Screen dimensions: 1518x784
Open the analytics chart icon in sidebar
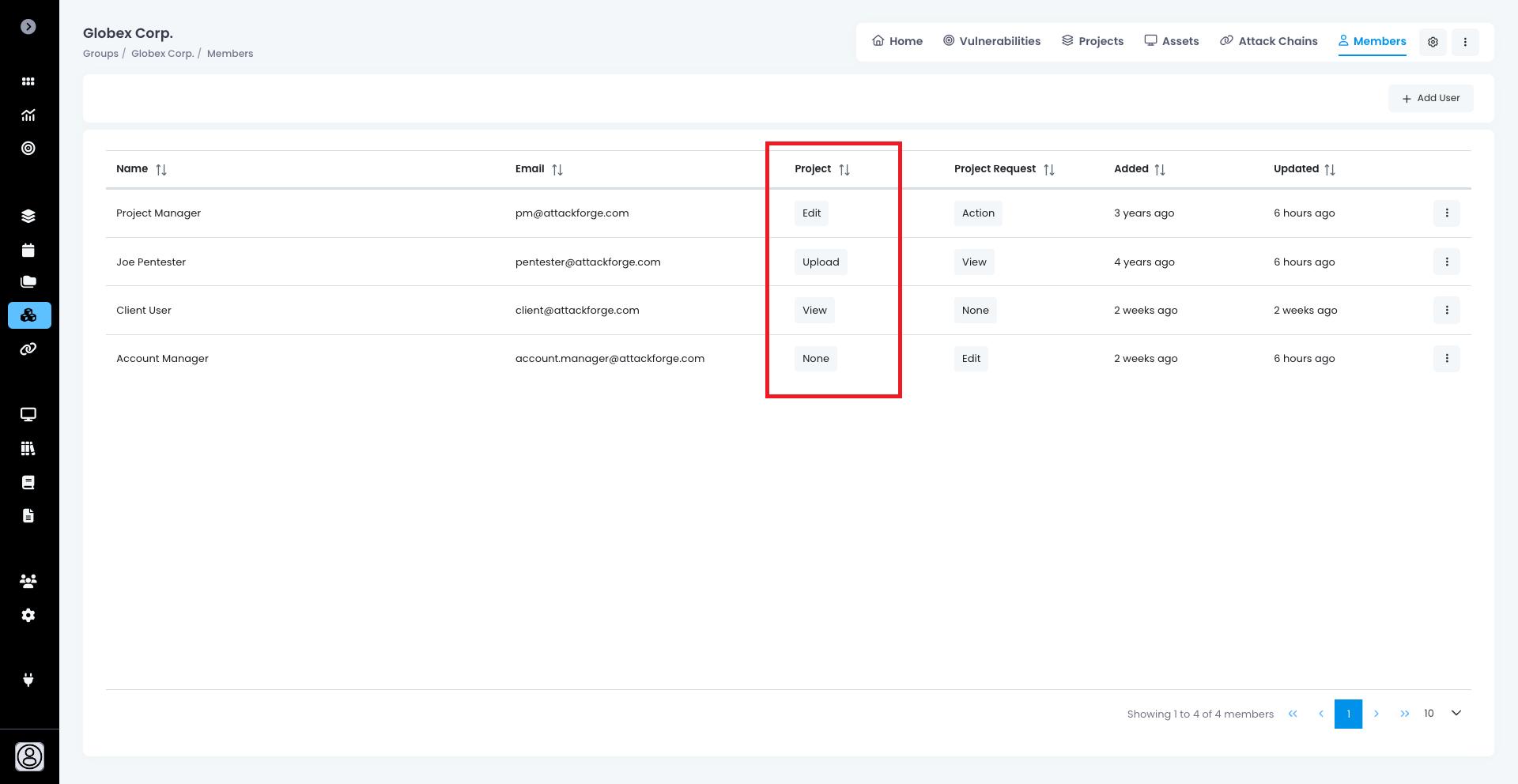[28, 115]
